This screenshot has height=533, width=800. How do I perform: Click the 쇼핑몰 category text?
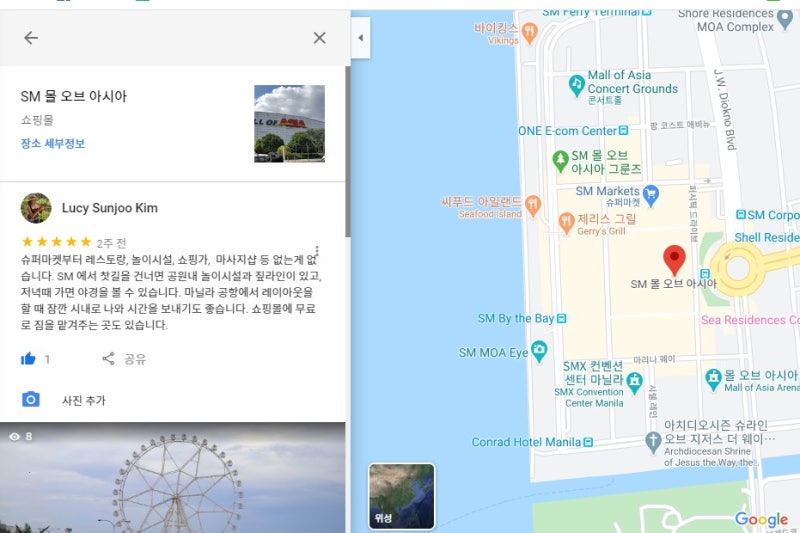coord(37,120)
